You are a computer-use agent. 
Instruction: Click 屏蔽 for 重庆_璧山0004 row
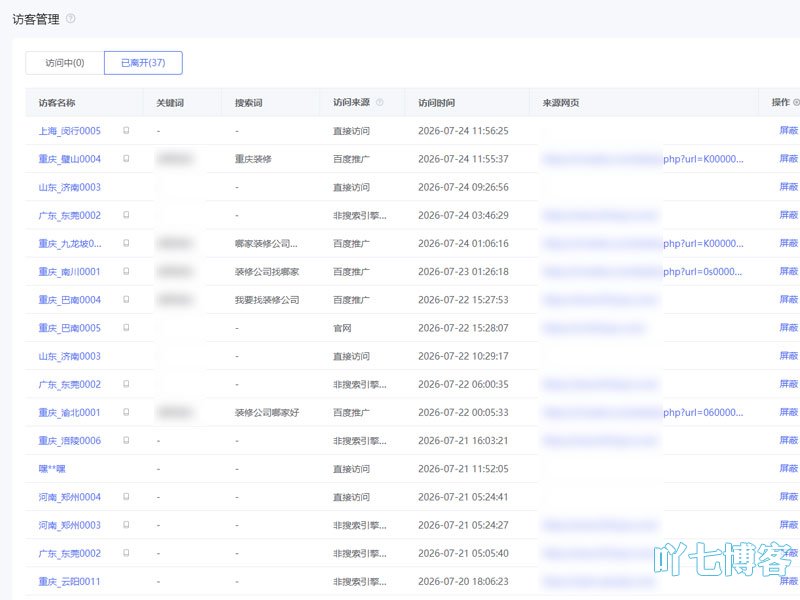coord(789,159)
